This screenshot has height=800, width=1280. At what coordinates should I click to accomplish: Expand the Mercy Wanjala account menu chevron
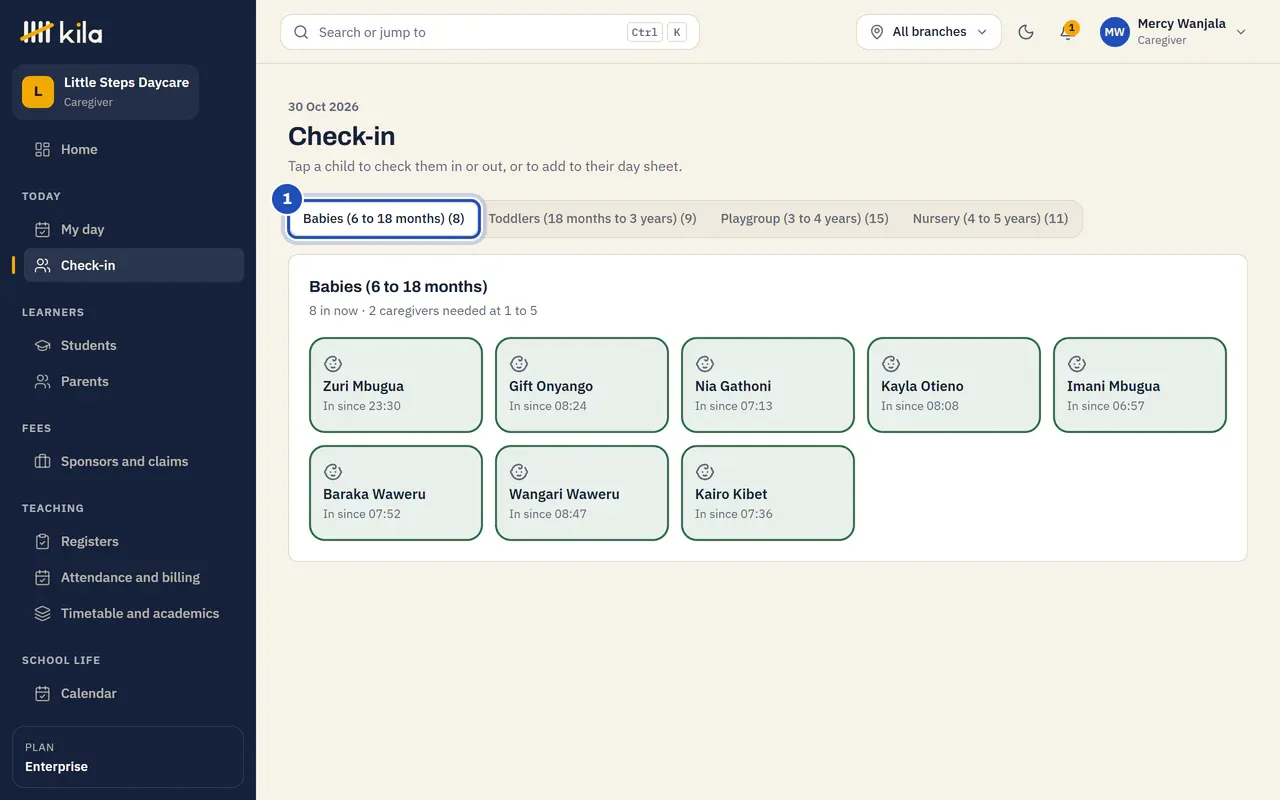[x=1241, y=32]
